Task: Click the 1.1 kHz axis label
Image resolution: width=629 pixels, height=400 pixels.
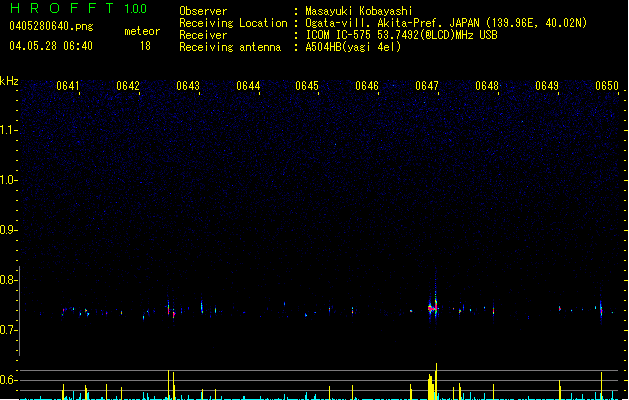Action: [x=8, y=130]
